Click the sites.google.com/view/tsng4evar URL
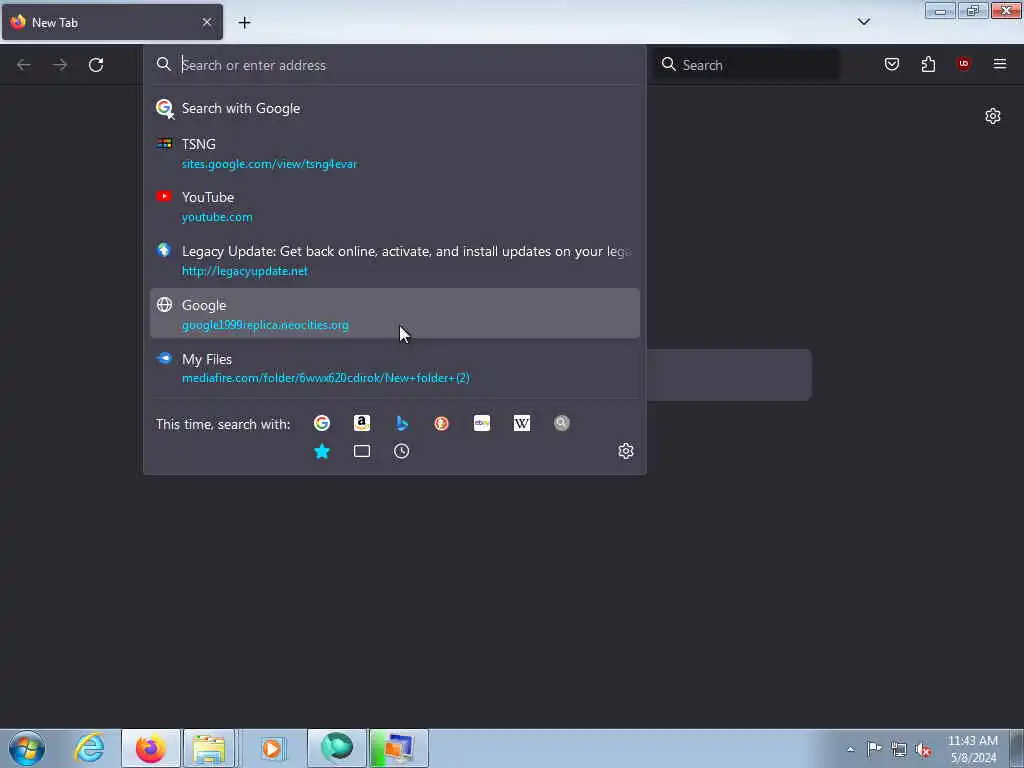Viewport: 1024px width, 768px height. point(269,164)
